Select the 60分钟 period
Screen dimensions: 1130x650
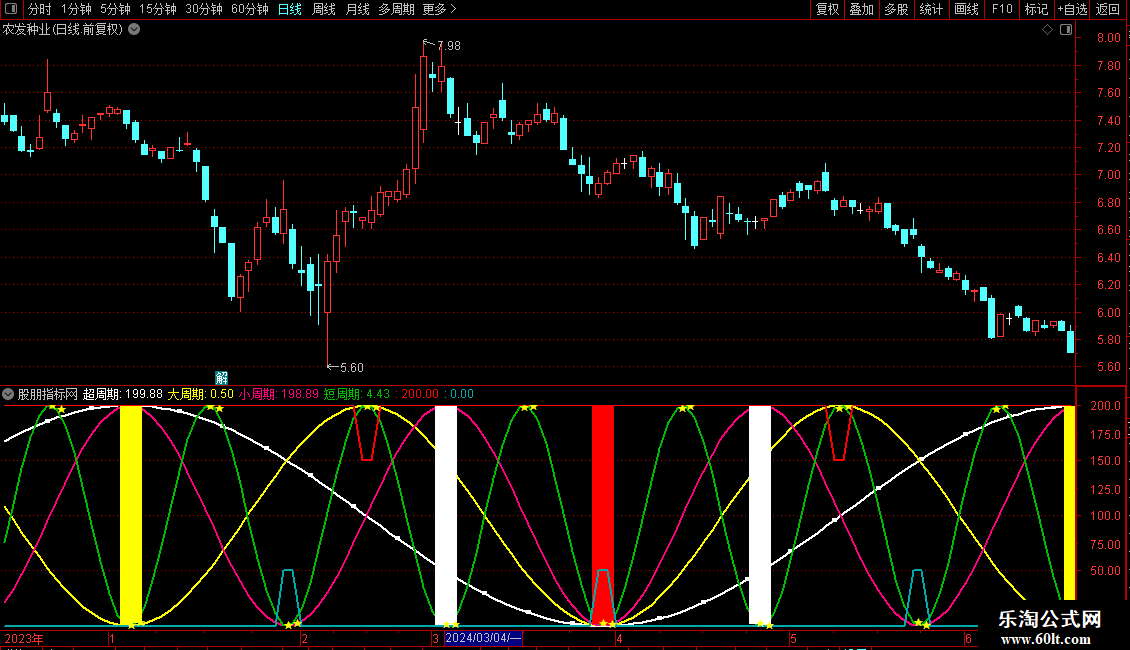click(x=250, y=9)
